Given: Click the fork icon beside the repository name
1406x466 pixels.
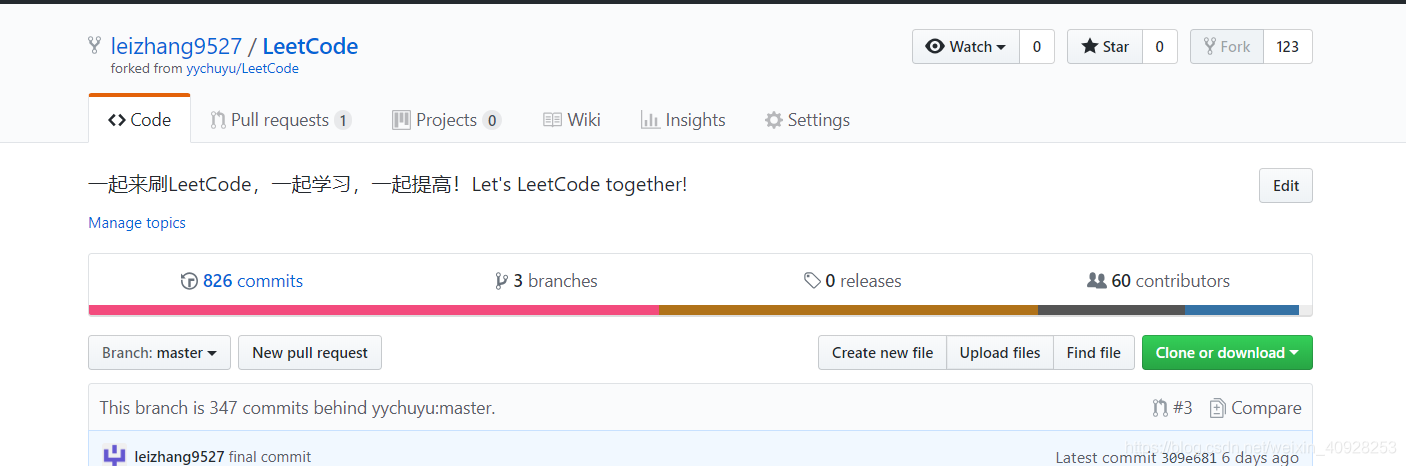Looking at the screenshot, I should coord(94,46).
